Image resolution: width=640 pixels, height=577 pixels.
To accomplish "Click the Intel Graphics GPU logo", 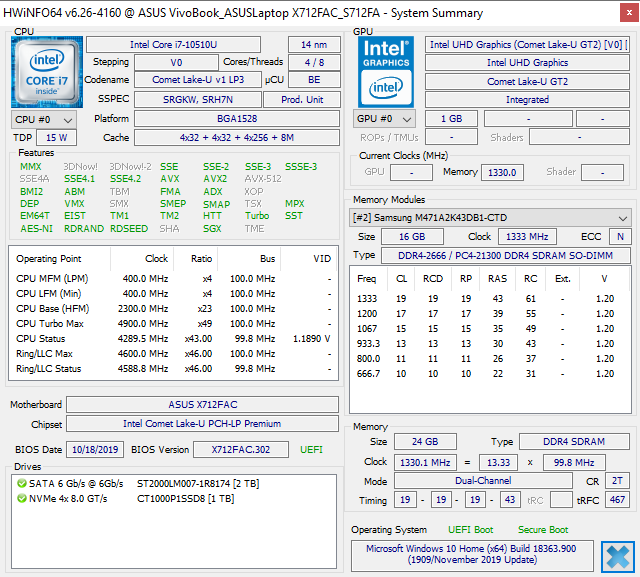I will [x=386, y=71].
